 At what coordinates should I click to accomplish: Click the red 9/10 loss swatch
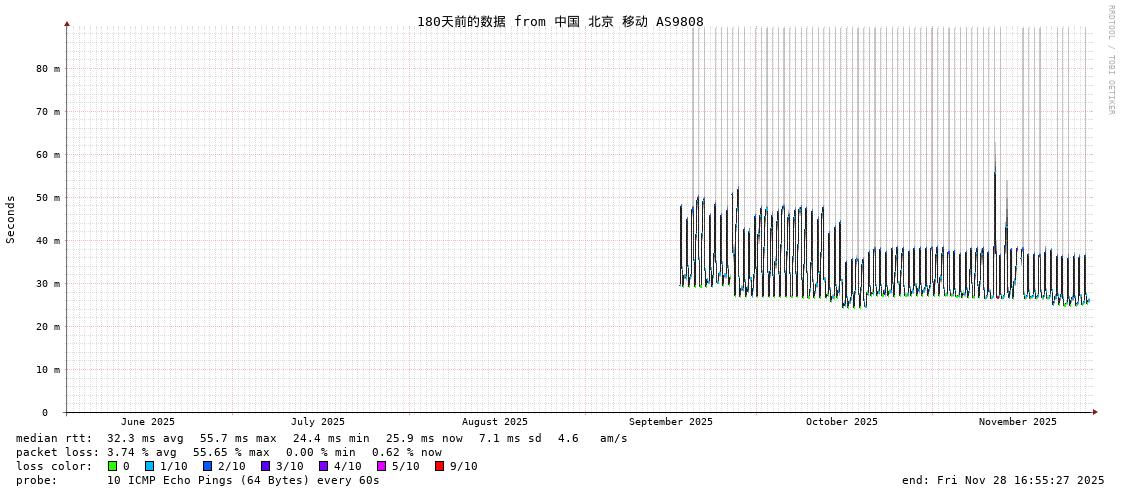click(439, 466)
